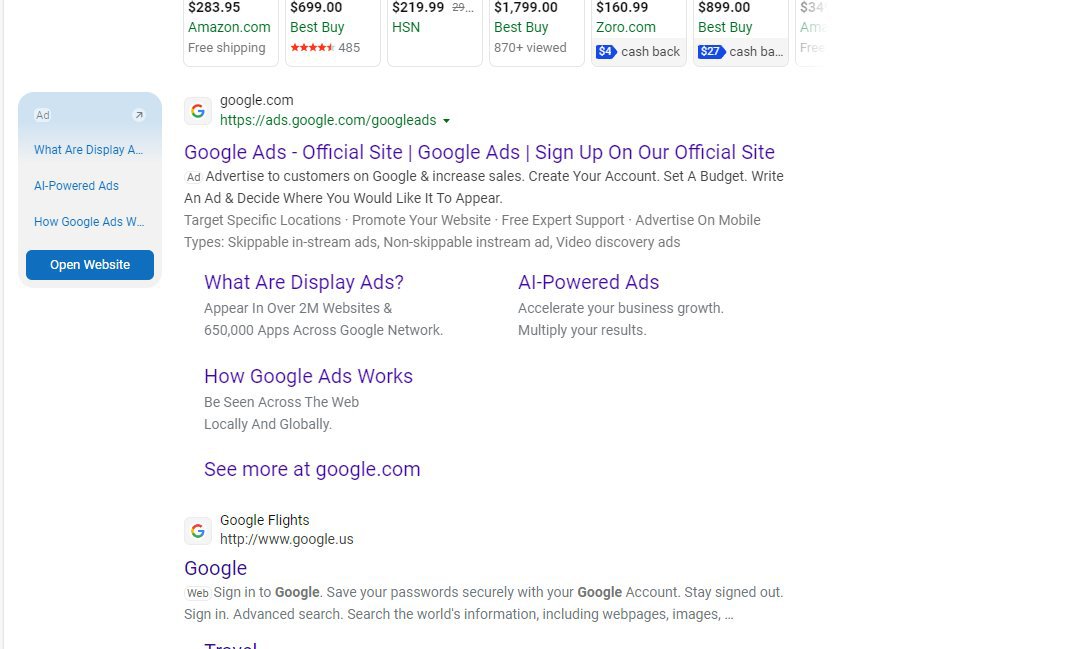Click the Google favicon beside Google Flights
The height and width of the screenshot is (649, 1080).
tap(198, 530)
